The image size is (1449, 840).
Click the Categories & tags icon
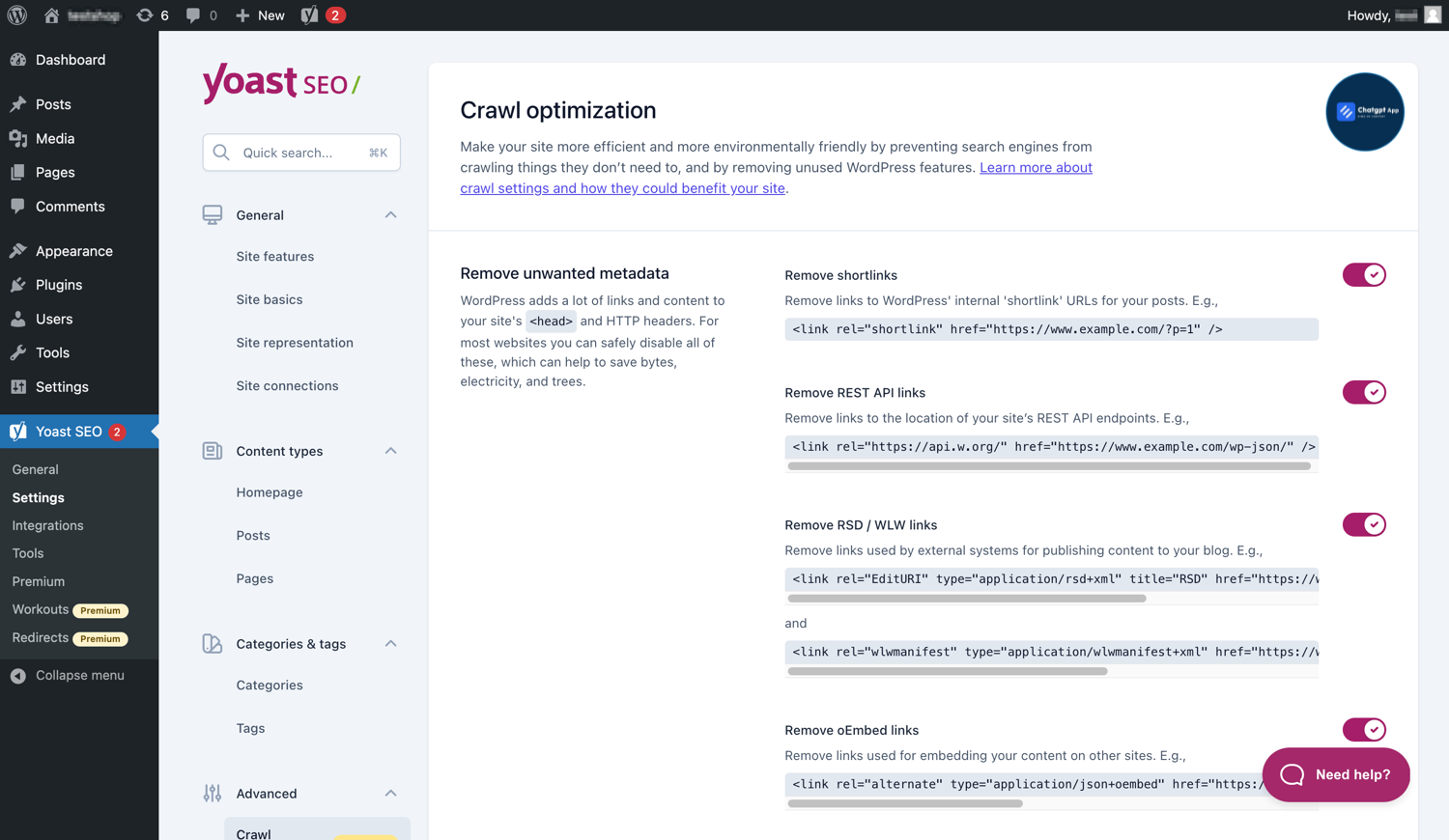click(x=213, y=644)
